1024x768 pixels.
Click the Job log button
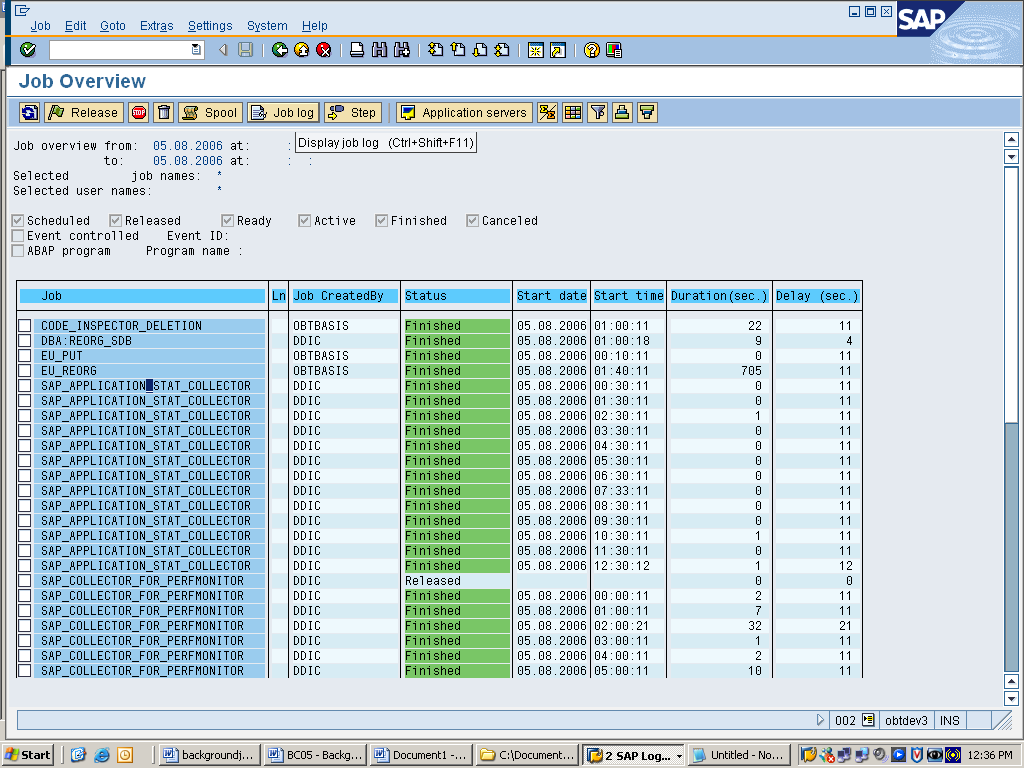(x=283, y=112)
